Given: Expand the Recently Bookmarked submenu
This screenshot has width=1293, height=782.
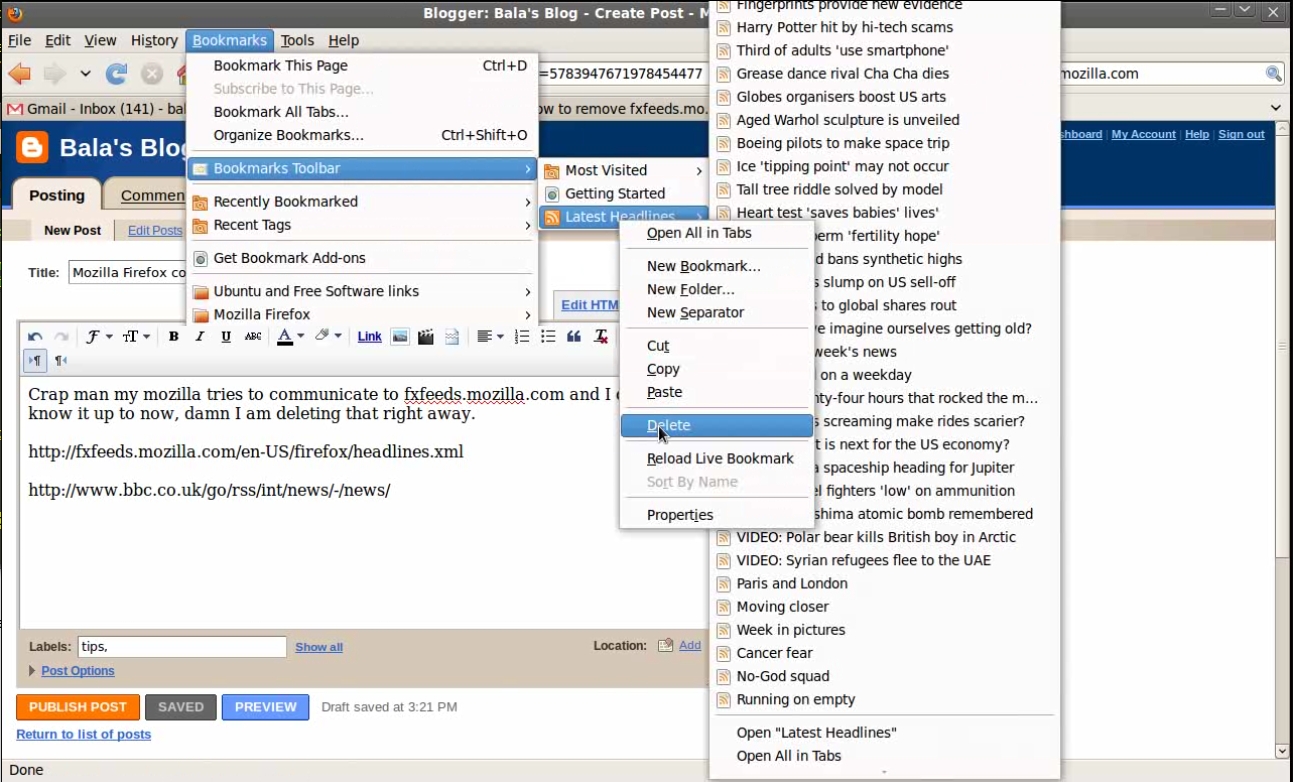Looking at the screenshot, I should pyautogui.click(x=363, y=202).
